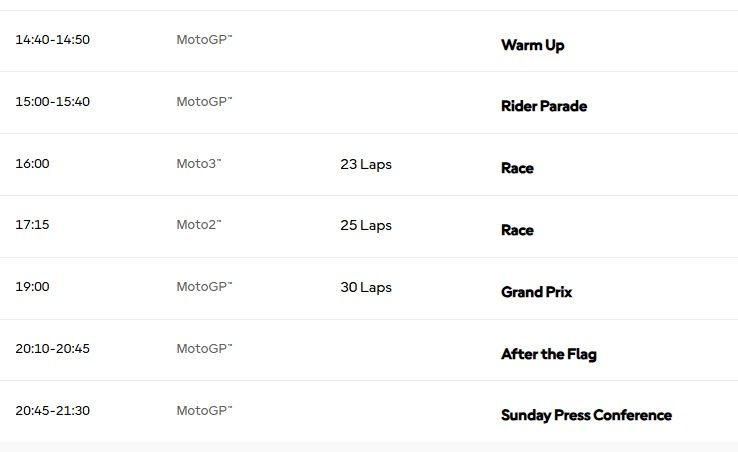Open the Grand Prix session entry
738x452 pixels.
(537, 292)
